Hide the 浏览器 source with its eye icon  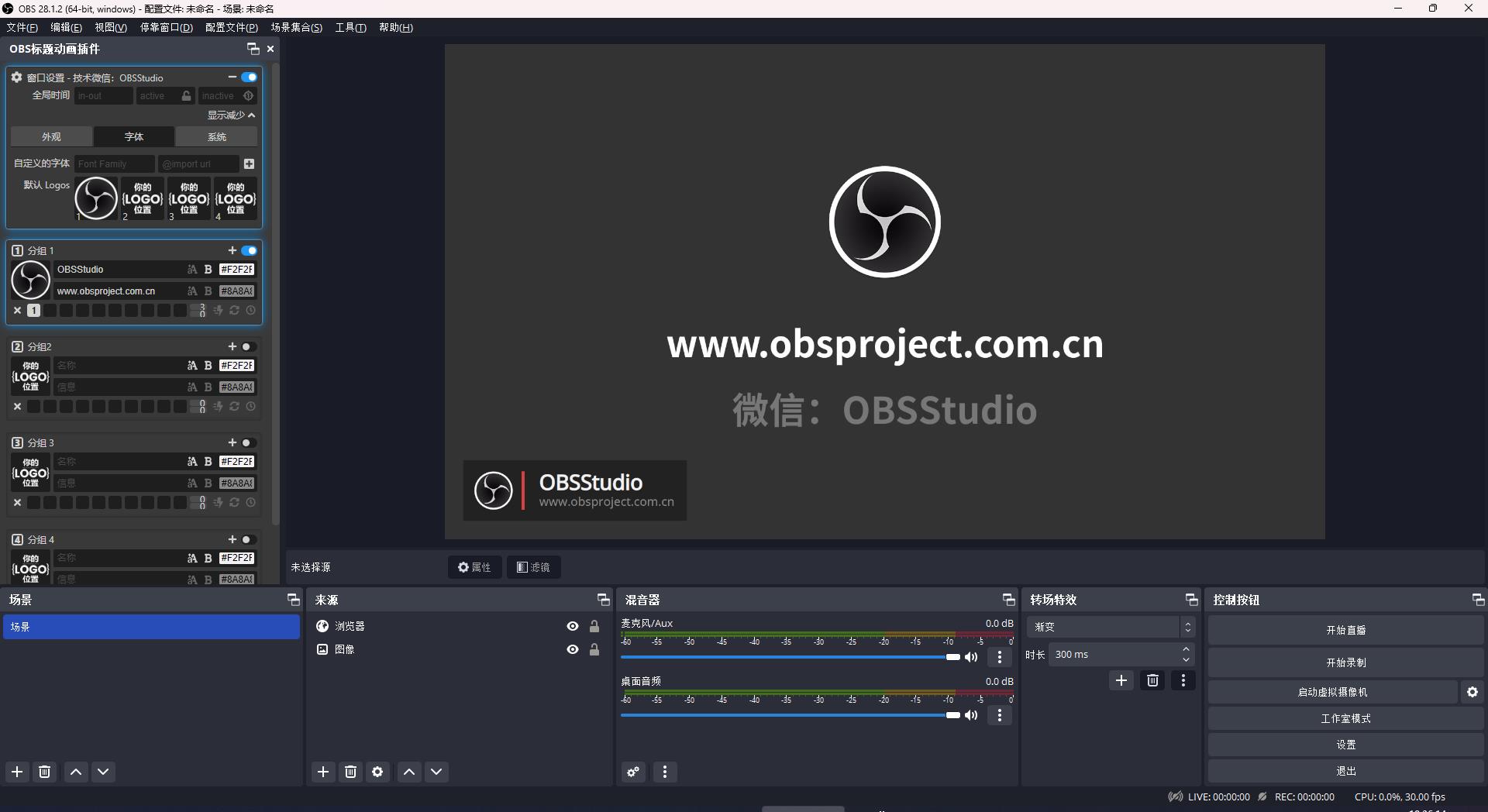(573, 626)
